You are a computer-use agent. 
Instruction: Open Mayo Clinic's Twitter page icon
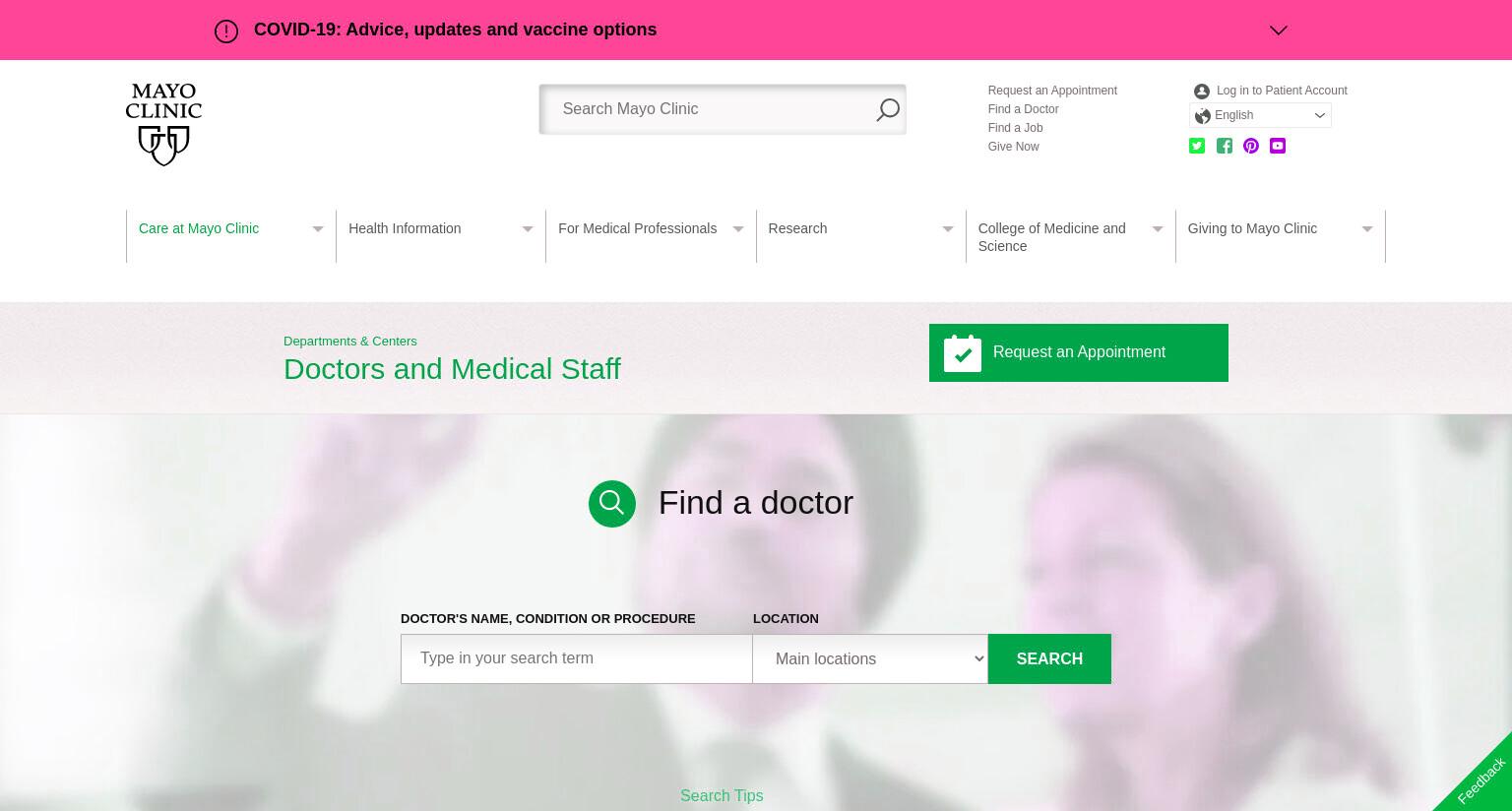1197,146
